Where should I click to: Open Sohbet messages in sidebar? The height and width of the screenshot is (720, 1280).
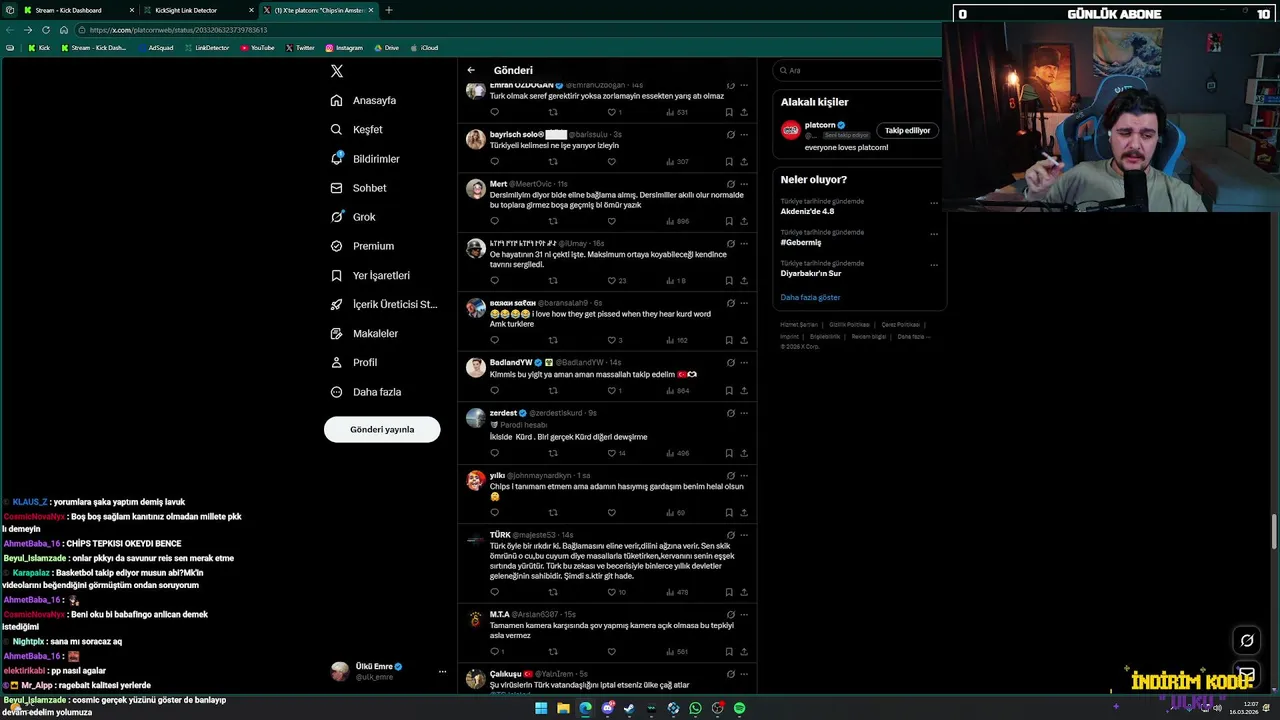[358, 188]
